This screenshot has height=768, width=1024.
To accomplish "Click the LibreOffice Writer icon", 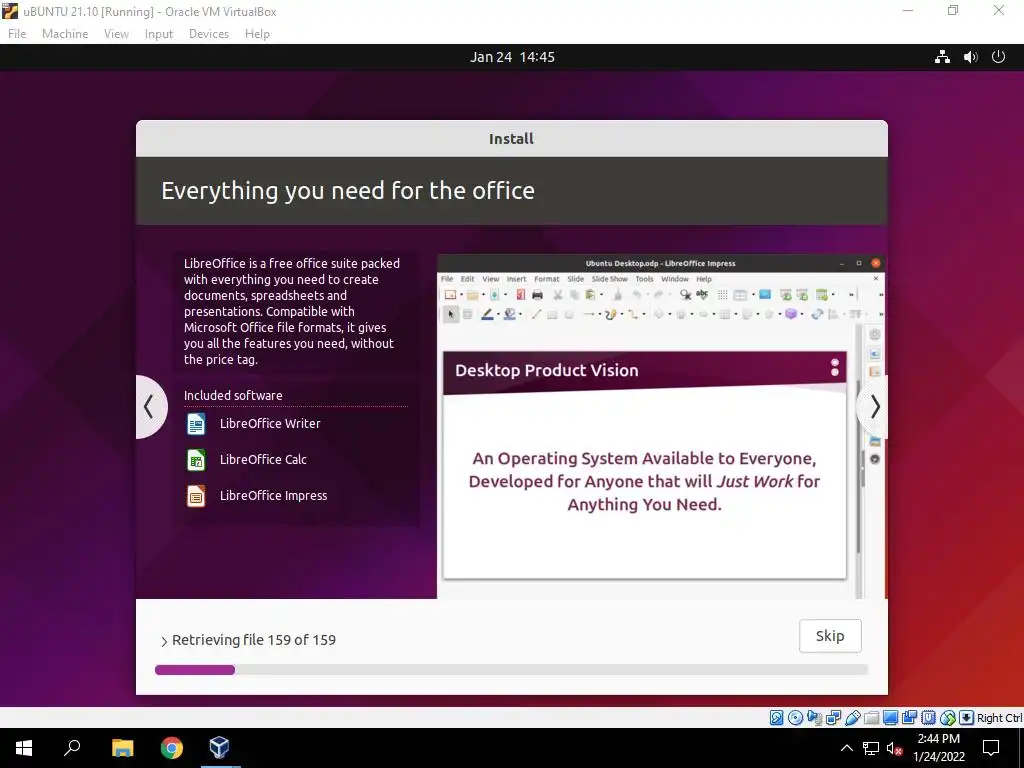I will point(196,424).
